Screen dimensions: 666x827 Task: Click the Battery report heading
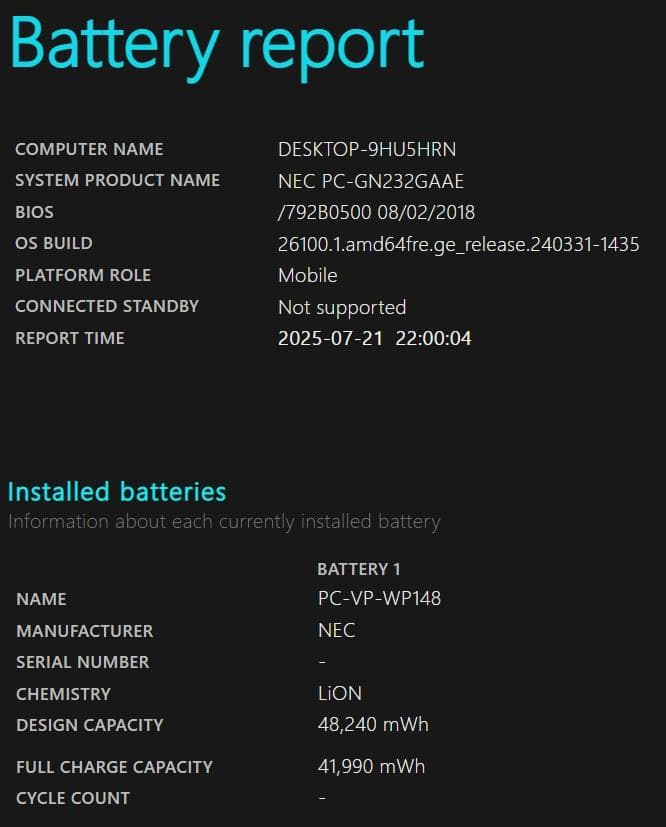click(217, 45)
